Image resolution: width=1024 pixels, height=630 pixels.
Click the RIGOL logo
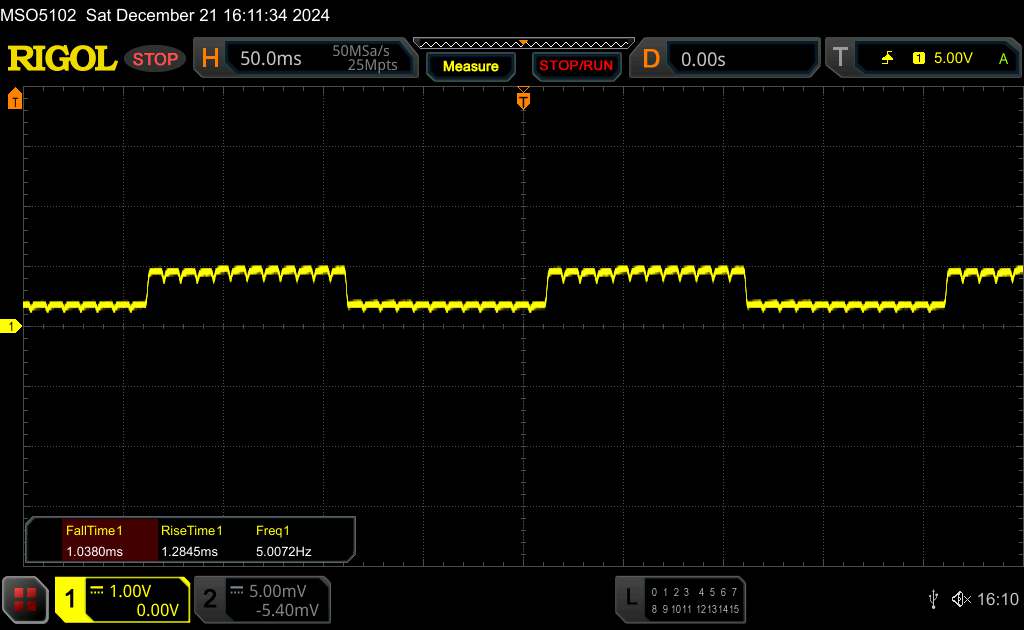pyautogui.click(x=62, y=59)
